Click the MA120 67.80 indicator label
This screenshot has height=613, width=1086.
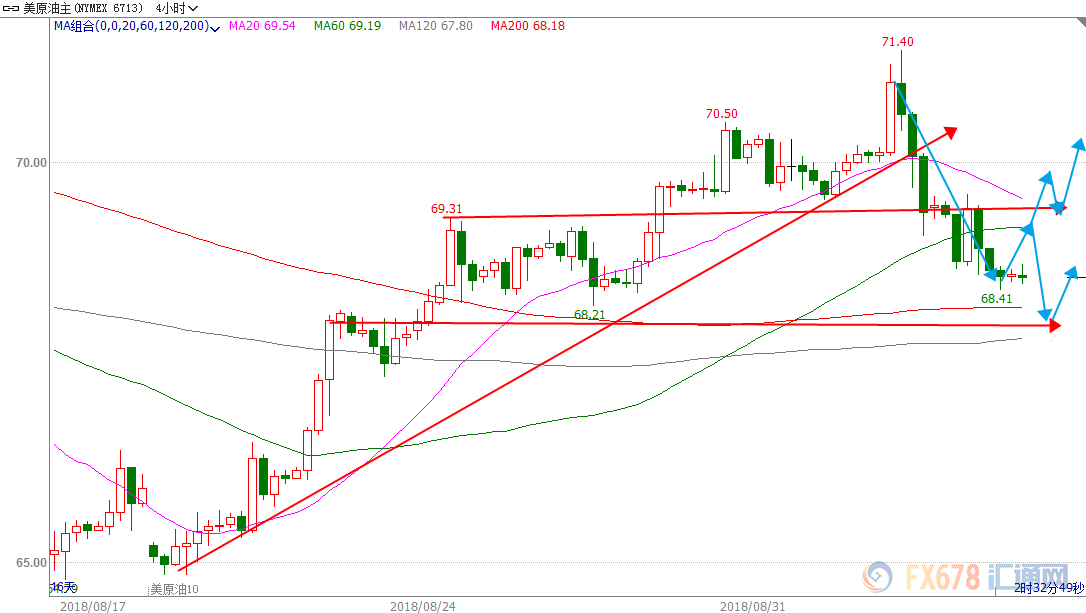435,26
